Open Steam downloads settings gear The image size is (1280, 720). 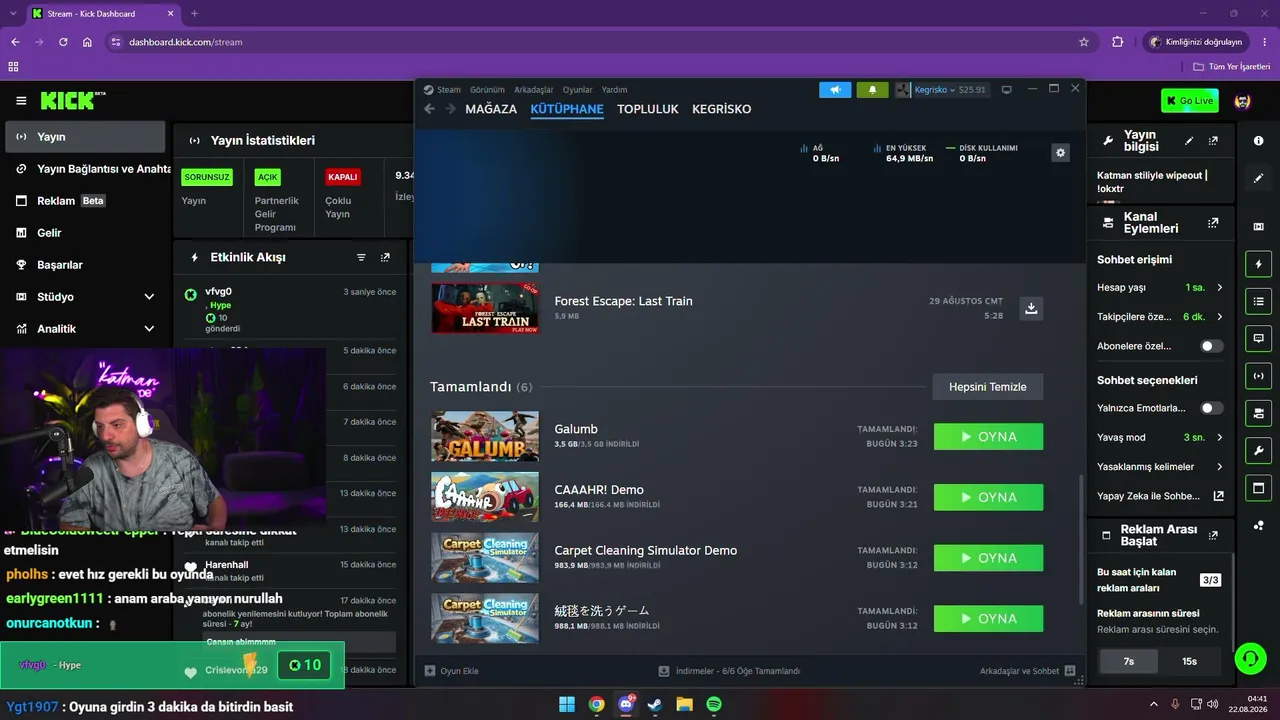point(1060,152)
